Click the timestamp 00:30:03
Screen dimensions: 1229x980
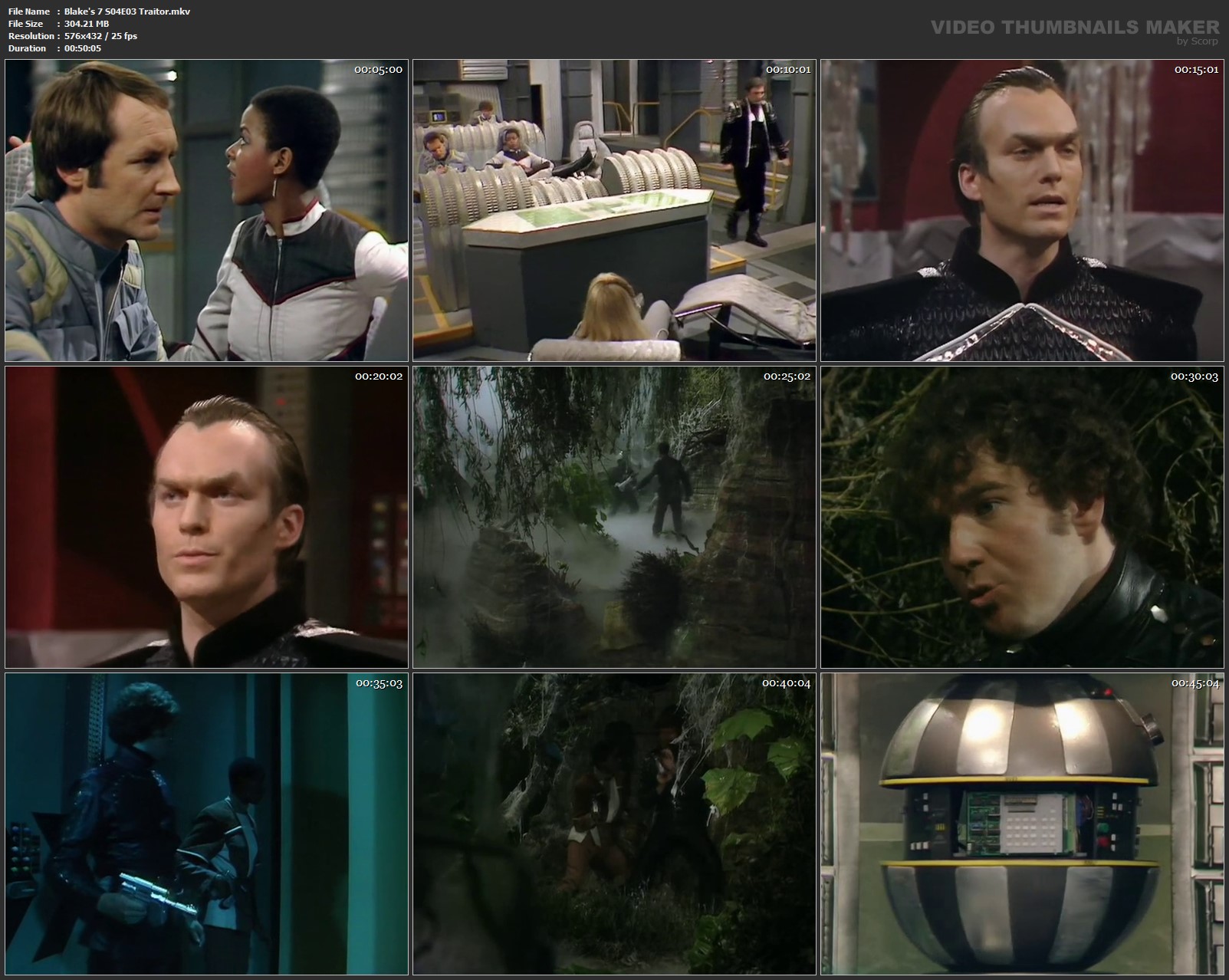[1194, 377]
